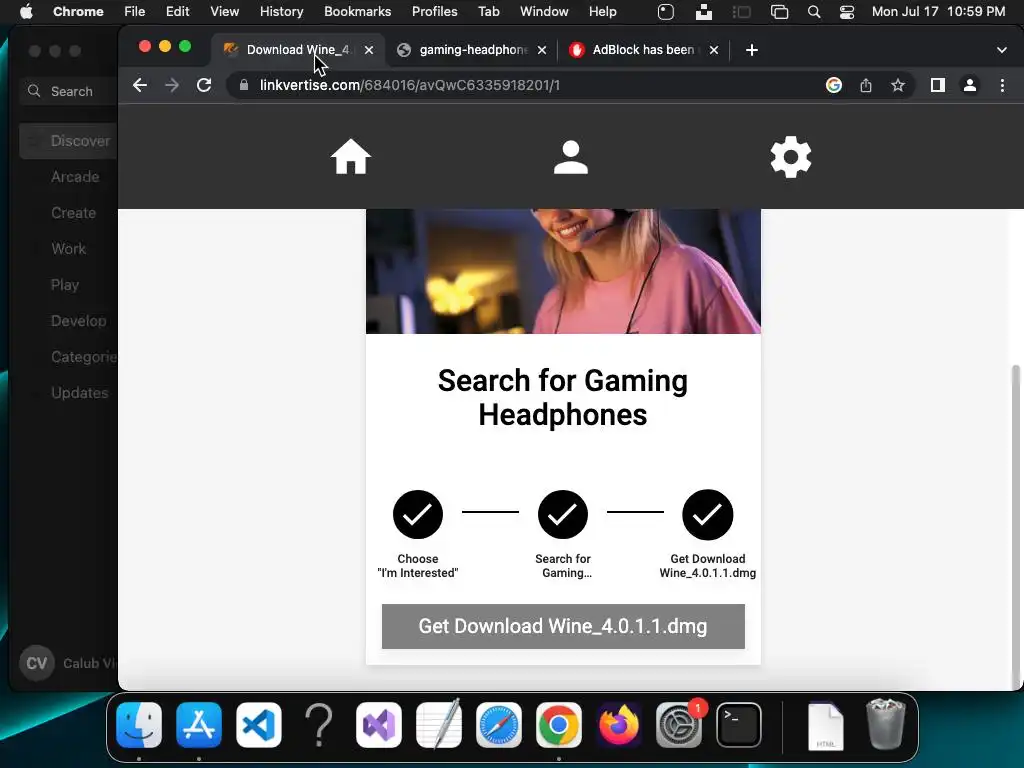Switch to the gaming-headphones tab
This screenshot has width=1024, height=768.
(x=473, y=50)
